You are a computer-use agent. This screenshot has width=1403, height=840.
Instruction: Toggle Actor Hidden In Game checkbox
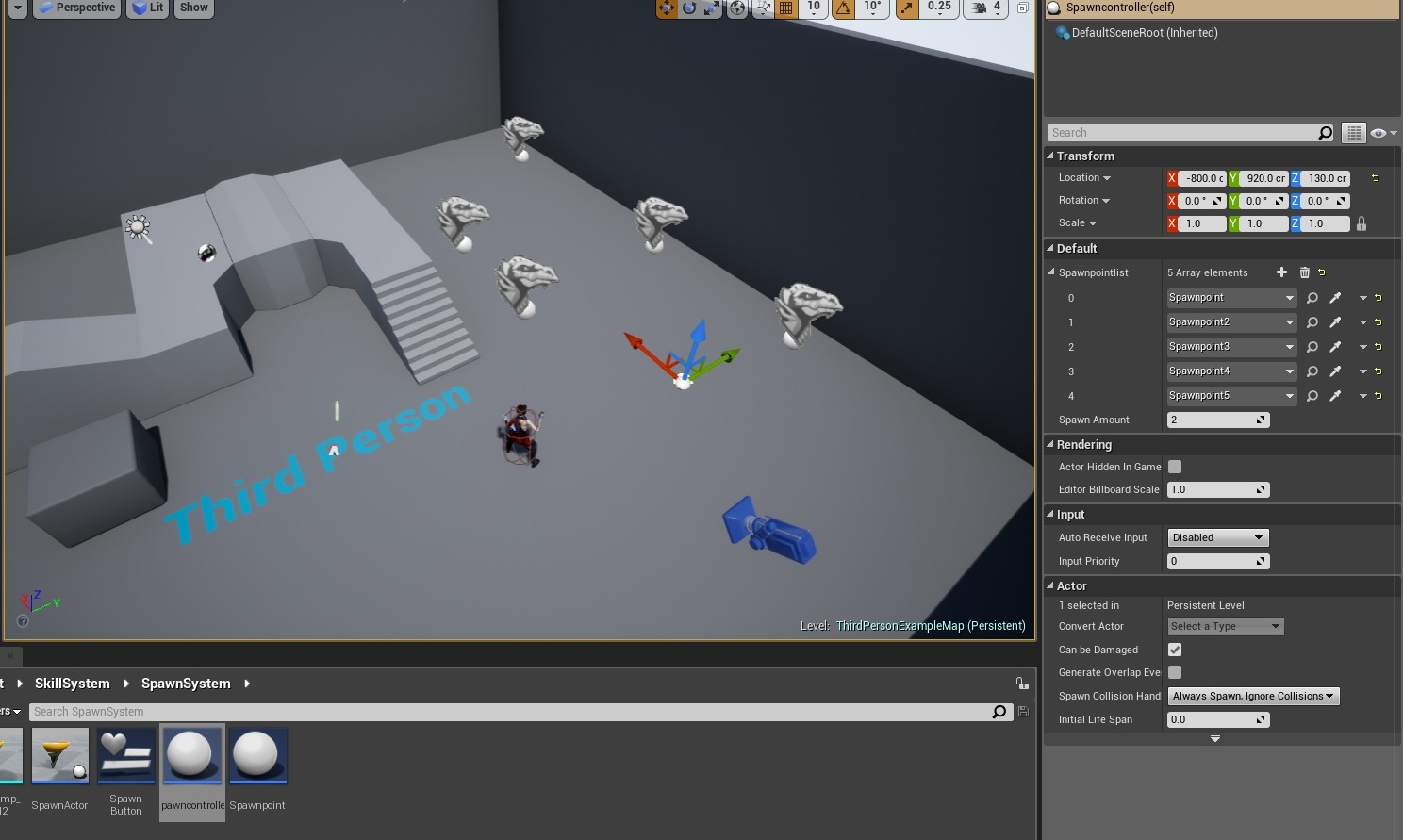[x=1175, y=467]
